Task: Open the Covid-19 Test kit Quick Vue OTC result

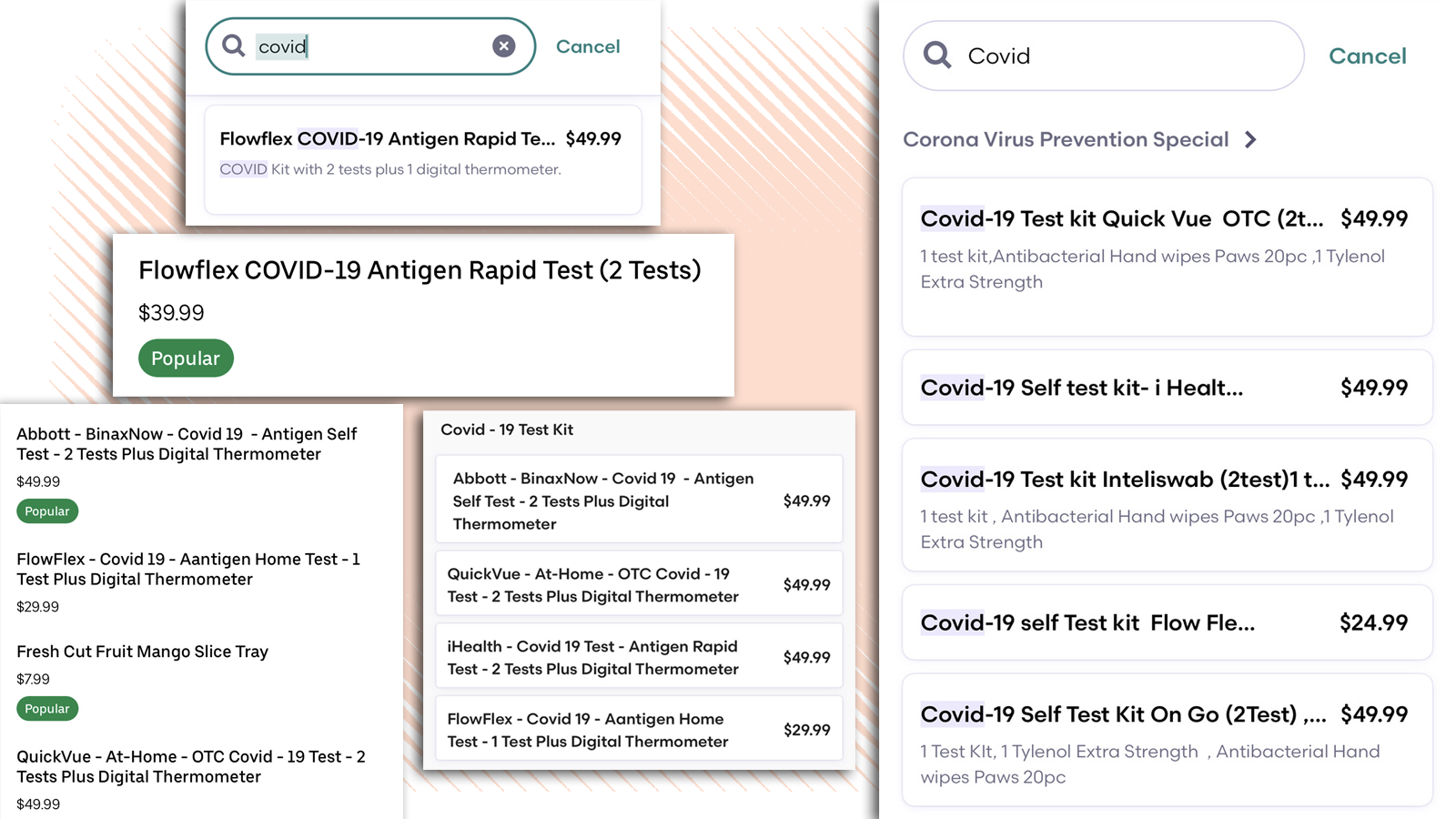Action: click(1167, 257)
